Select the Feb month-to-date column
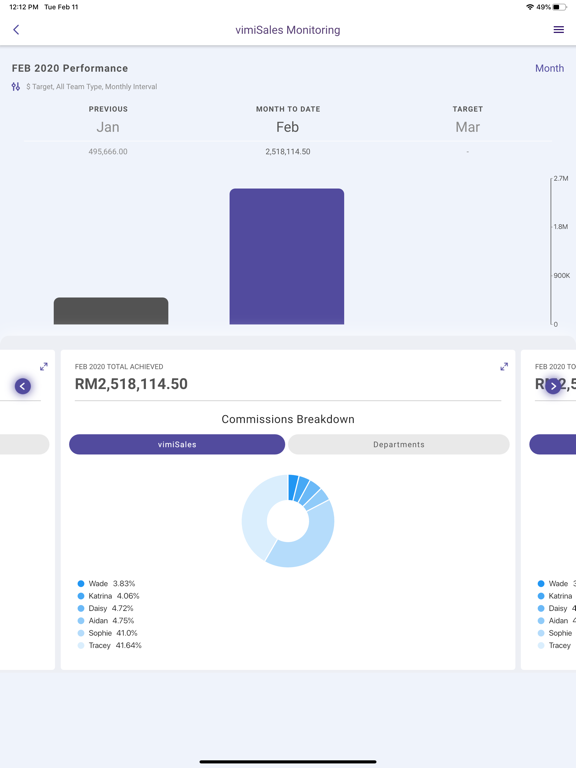The height and width of the screenshot is (768, 576). (x=288, y=127)
